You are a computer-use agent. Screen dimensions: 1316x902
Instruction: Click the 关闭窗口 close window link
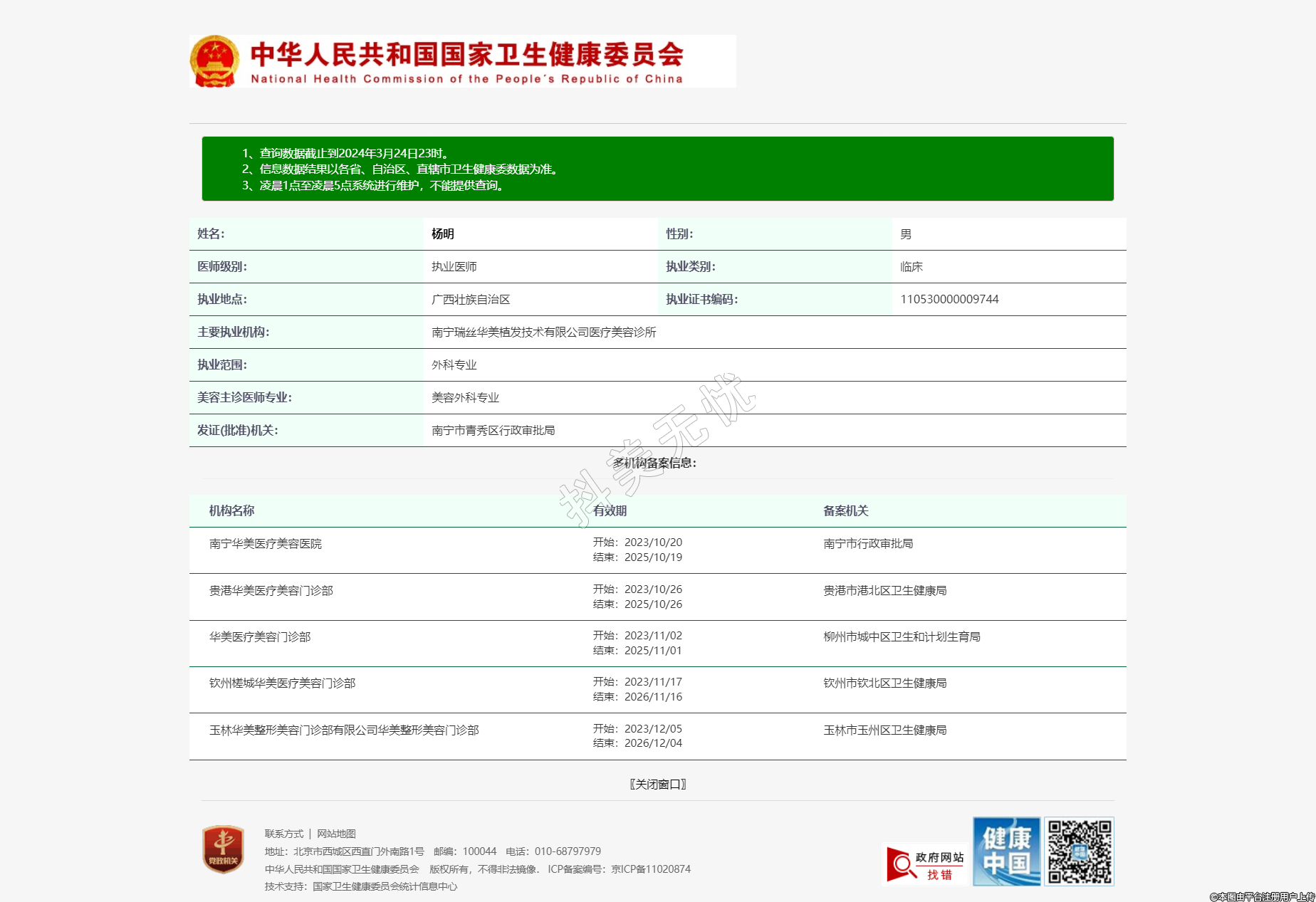(x=657, y=784)
